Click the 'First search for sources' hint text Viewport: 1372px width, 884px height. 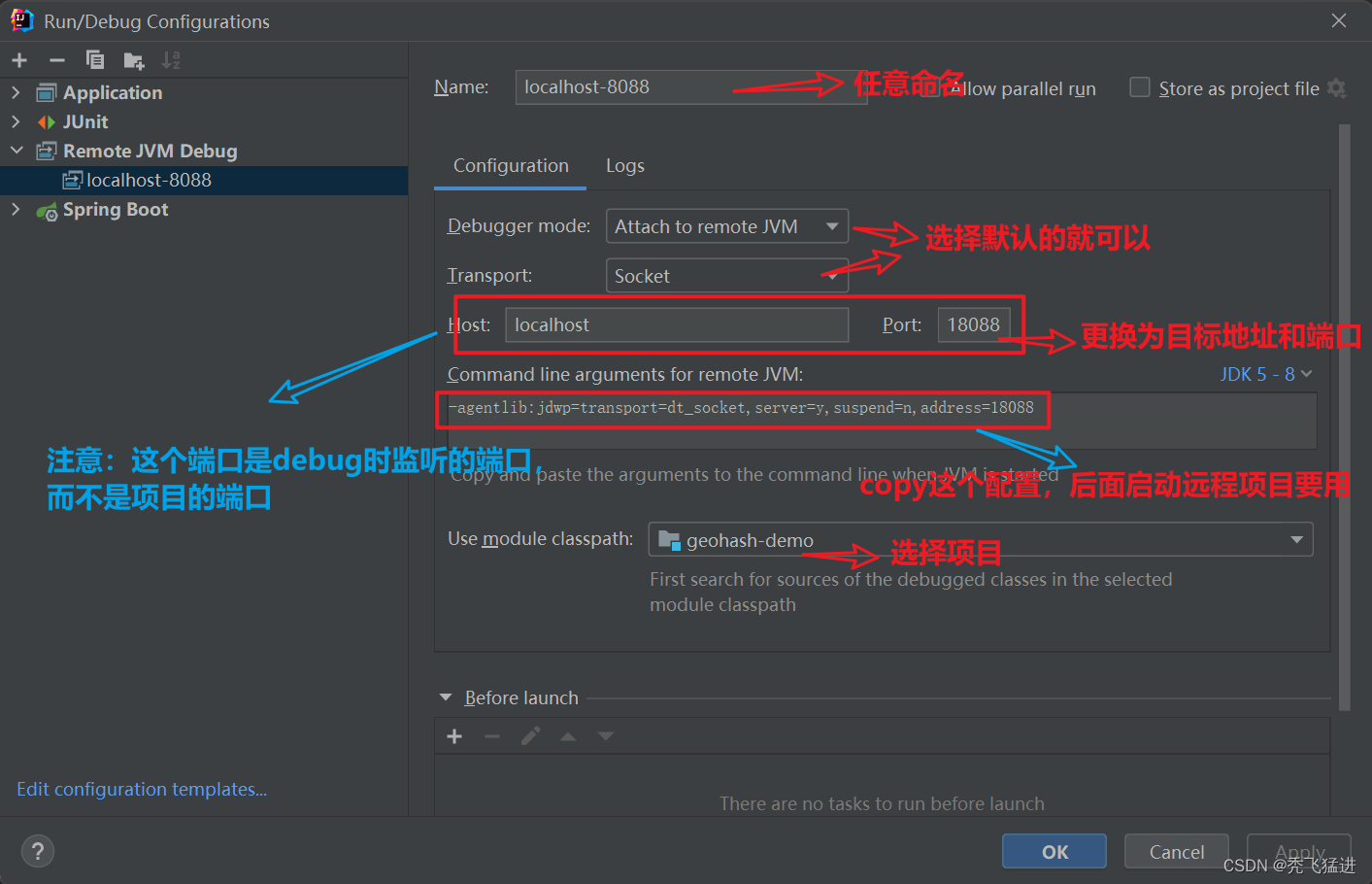pyautogui.click(x=911, y=592)
